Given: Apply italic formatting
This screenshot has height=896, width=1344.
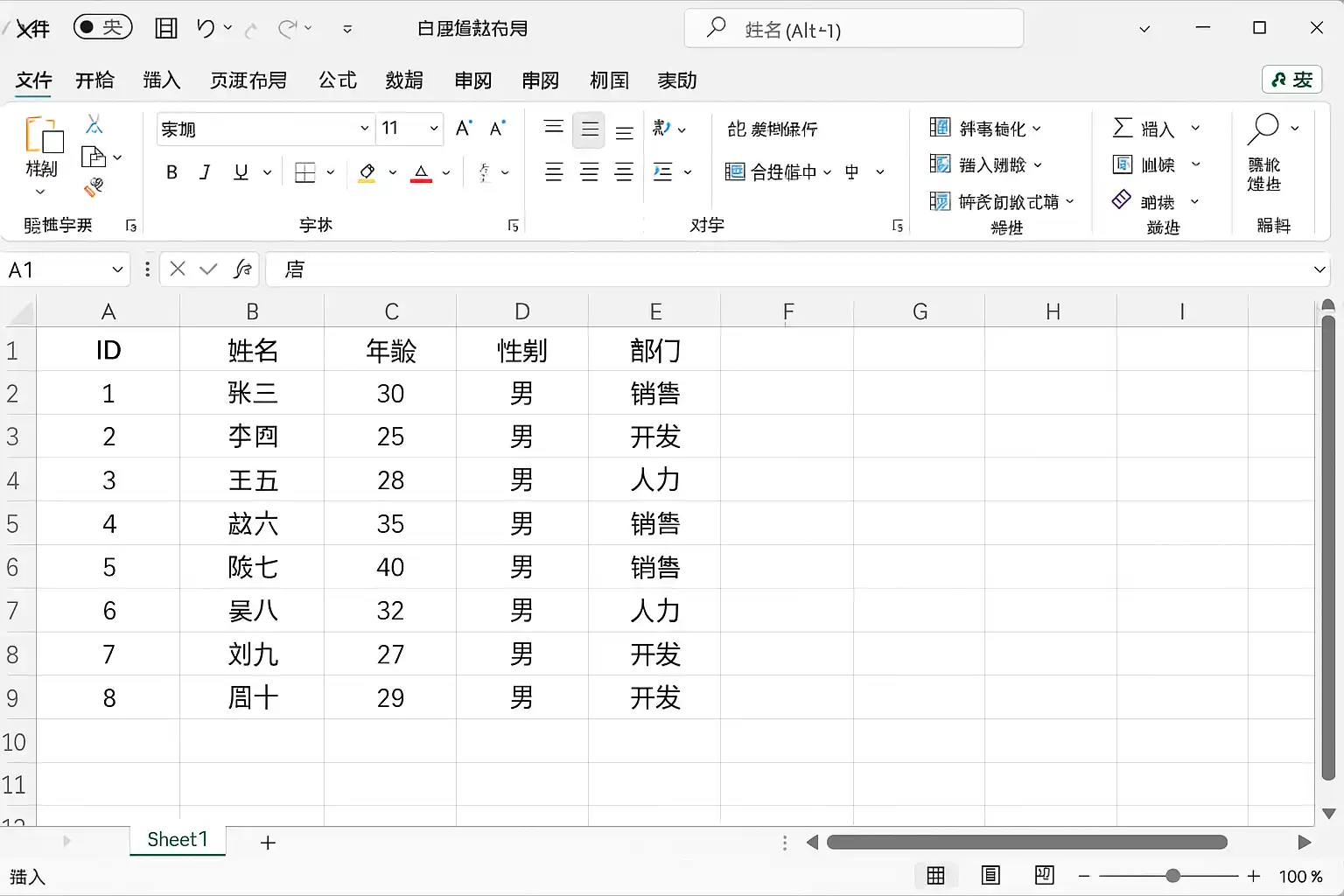Looking at the screenshot, I should pyautogui.click(x=206, y=172).
